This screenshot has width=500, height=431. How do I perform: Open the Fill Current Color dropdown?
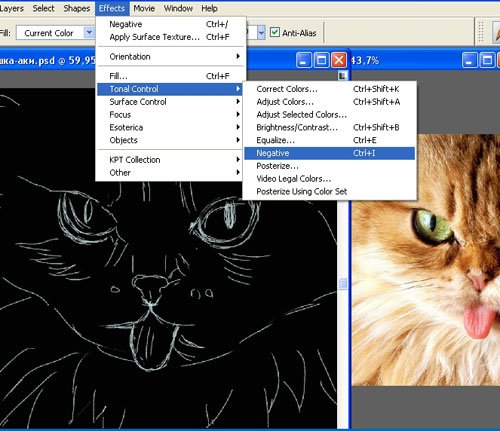89,33
